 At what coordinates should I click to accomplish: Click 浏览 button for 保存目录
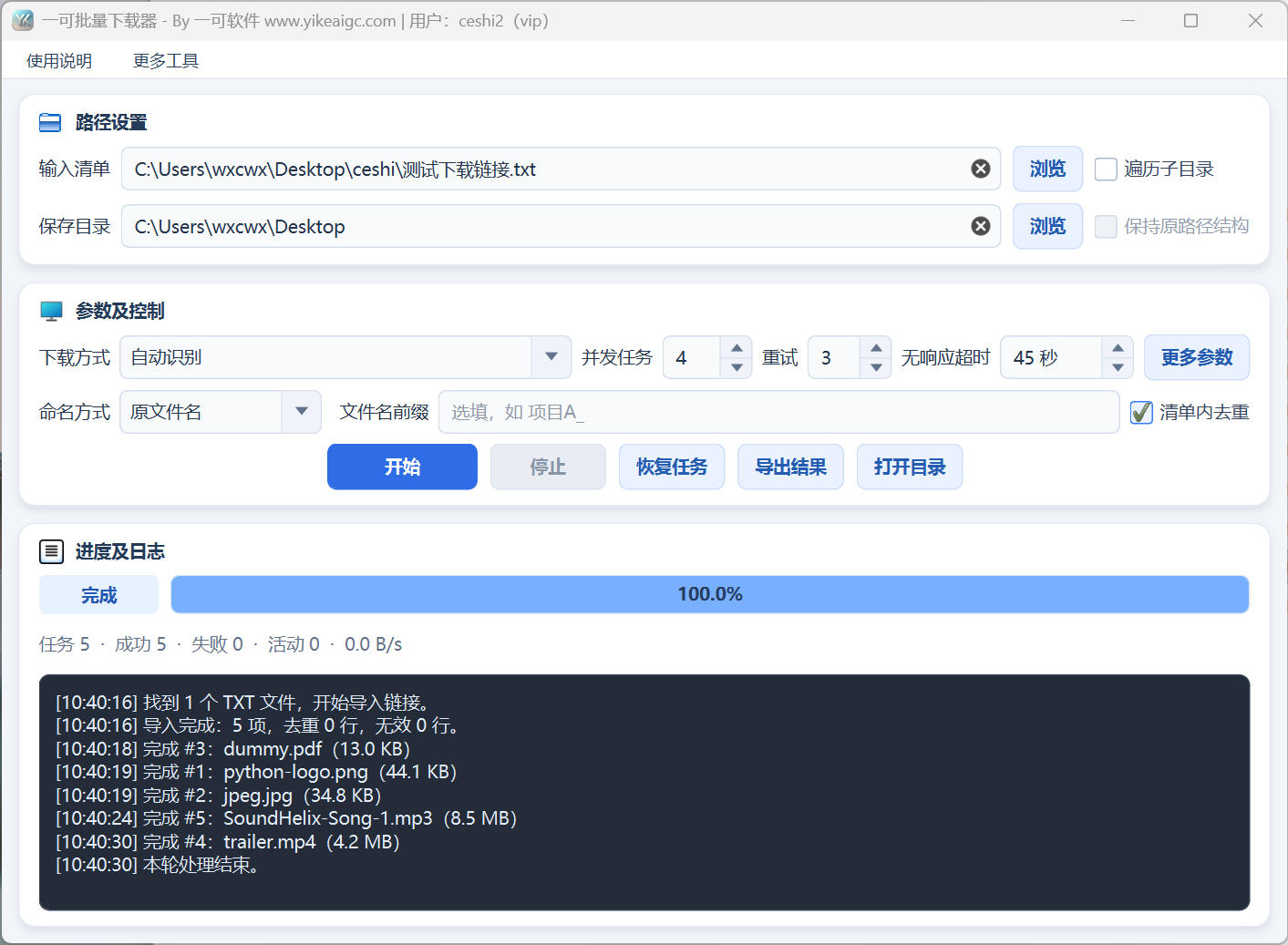1047,226
